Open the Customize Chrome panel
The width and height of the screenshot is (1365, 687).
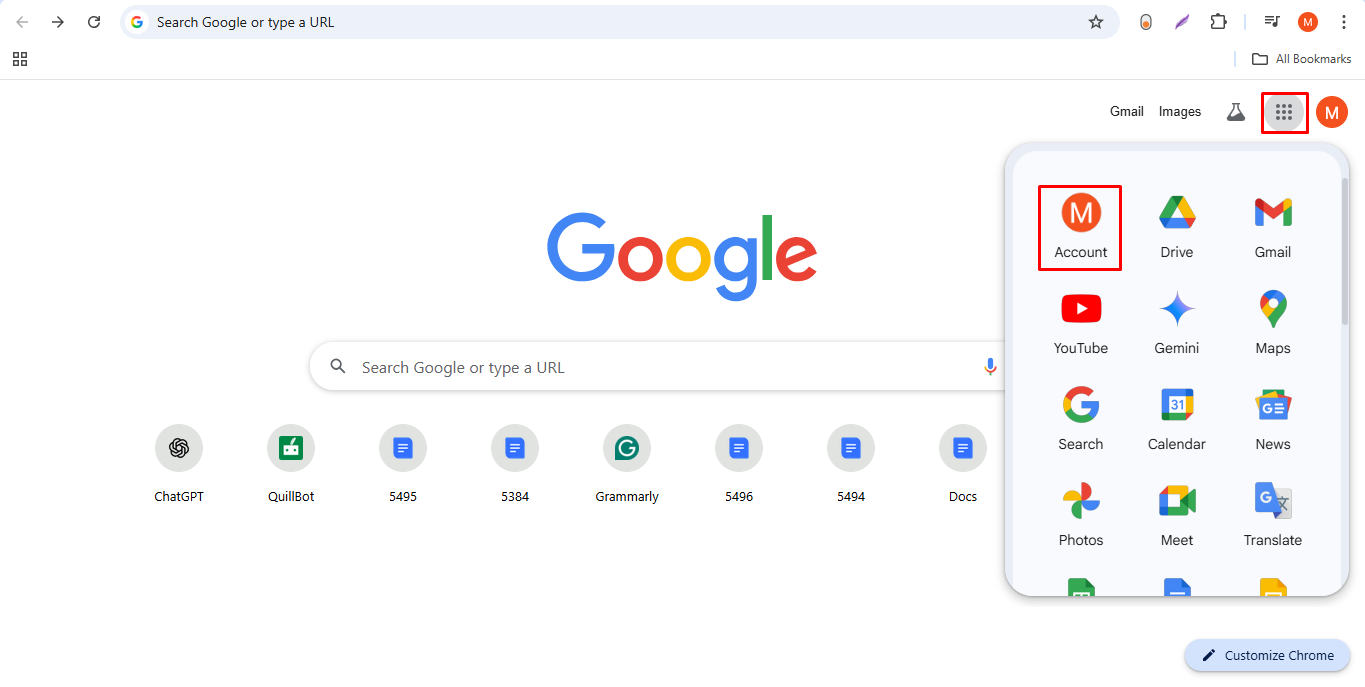point(1267,655)
